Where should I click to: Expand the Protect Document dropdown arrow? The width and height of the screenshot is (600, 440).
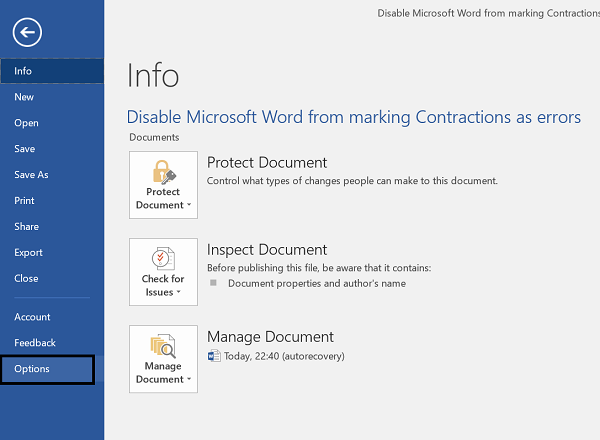click(189, 205)
